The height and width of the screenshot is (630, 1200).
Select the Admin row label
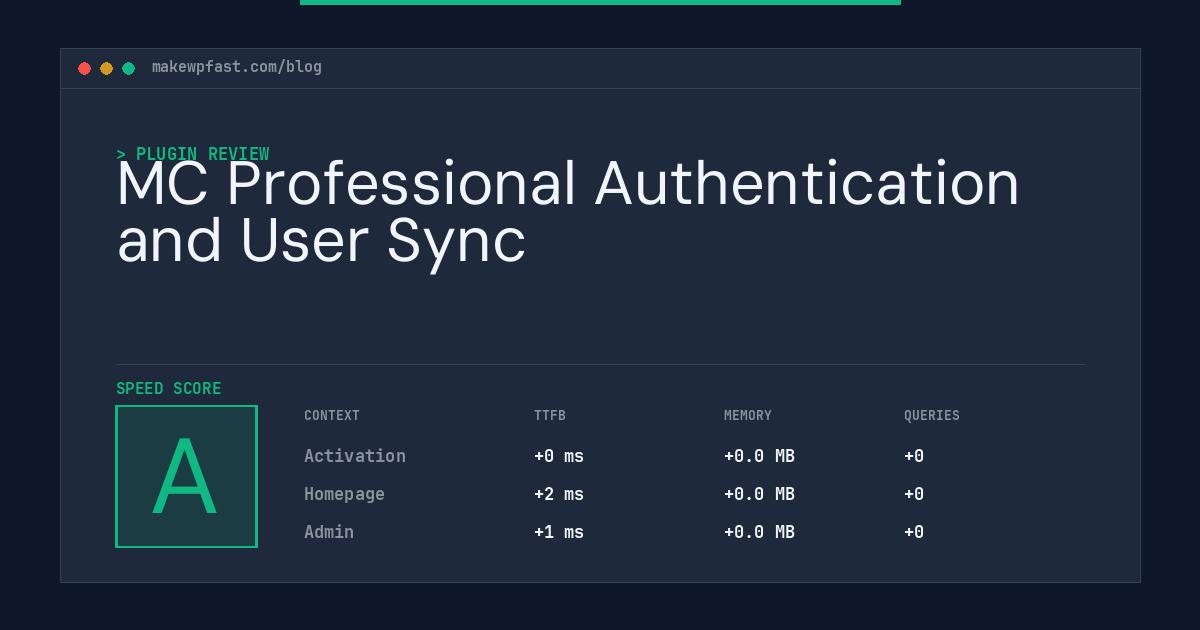[329, 532]
